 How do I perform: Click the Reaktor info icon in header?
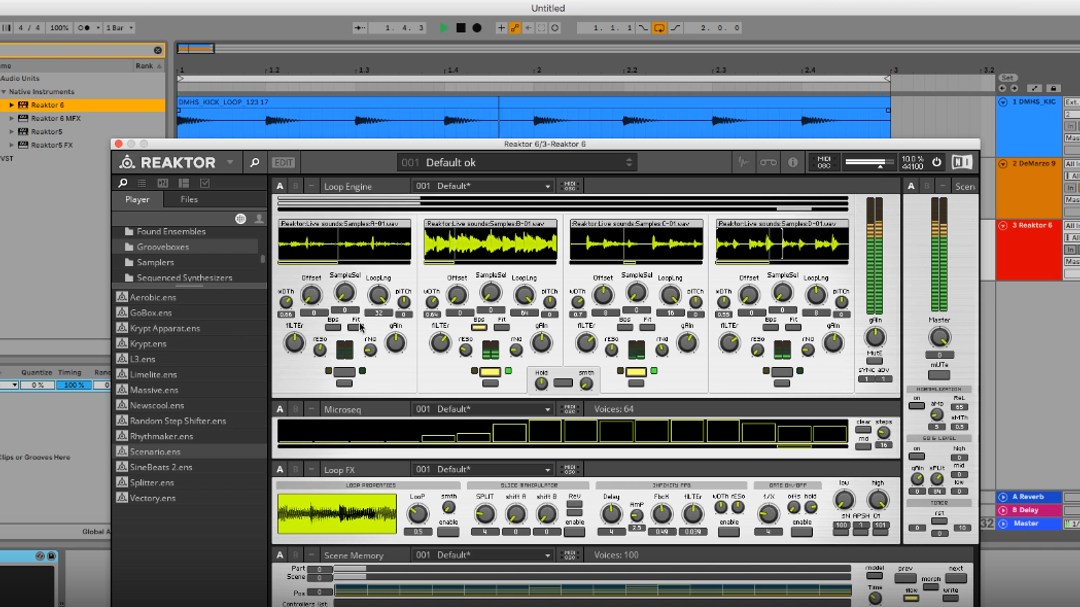coord(793,163)
